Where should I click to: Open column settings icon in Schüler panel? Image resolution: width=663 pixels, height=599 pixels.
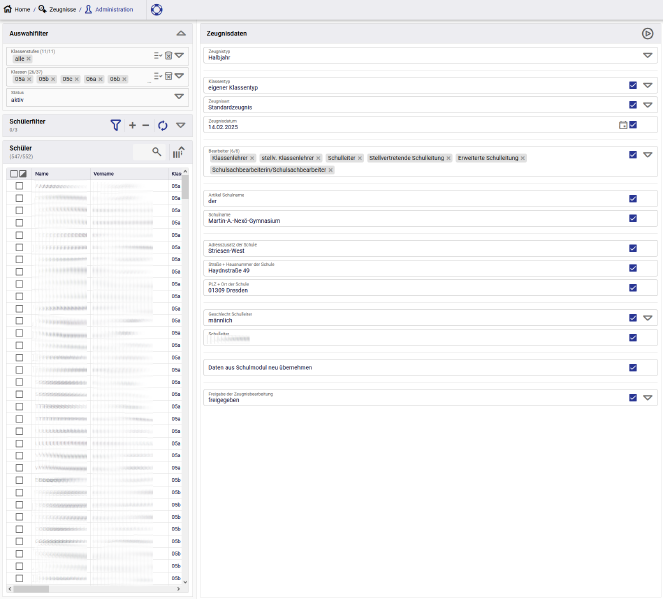pyautogui.click(x=178, y=152)
